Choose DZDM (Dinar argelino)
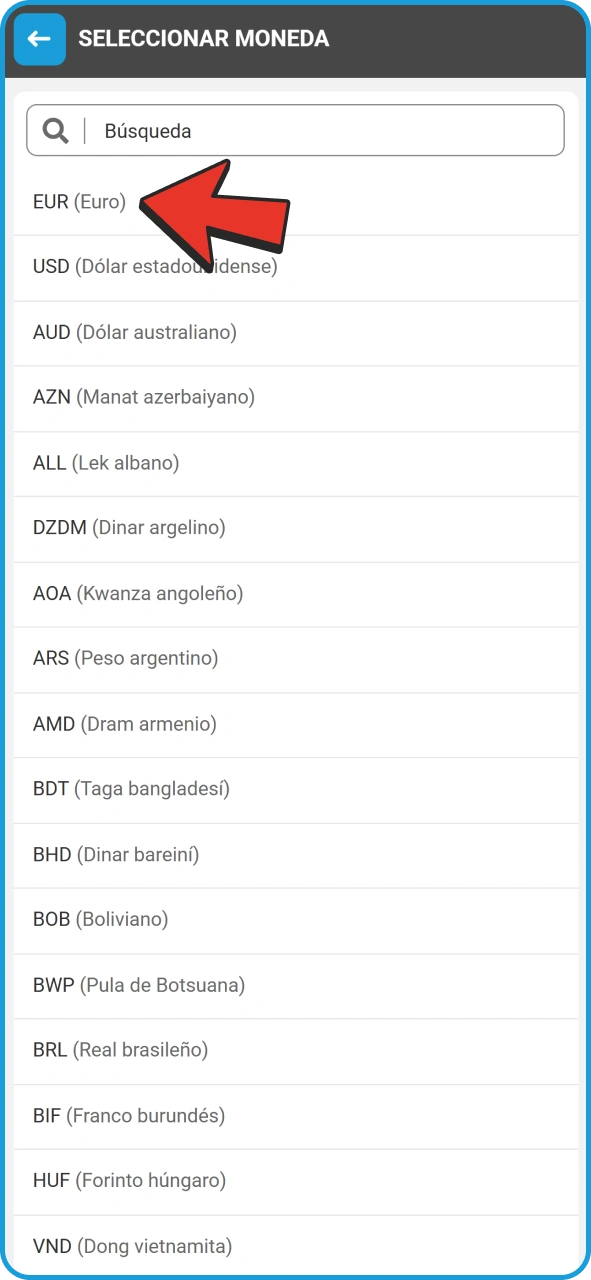The height and width of the screenshot is (1280, 591). [295, 529]
